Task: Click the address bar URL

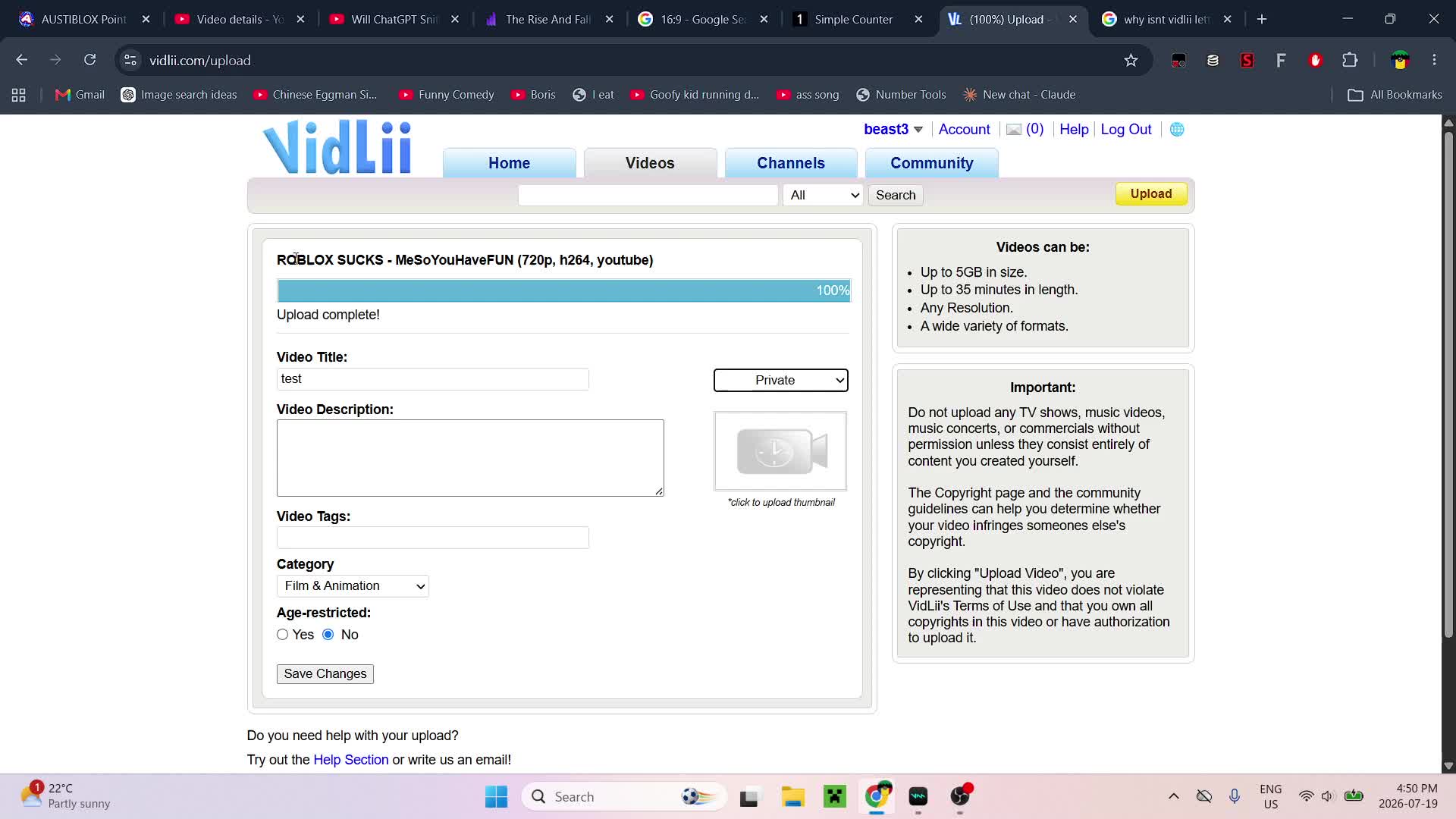Action: 200,60
